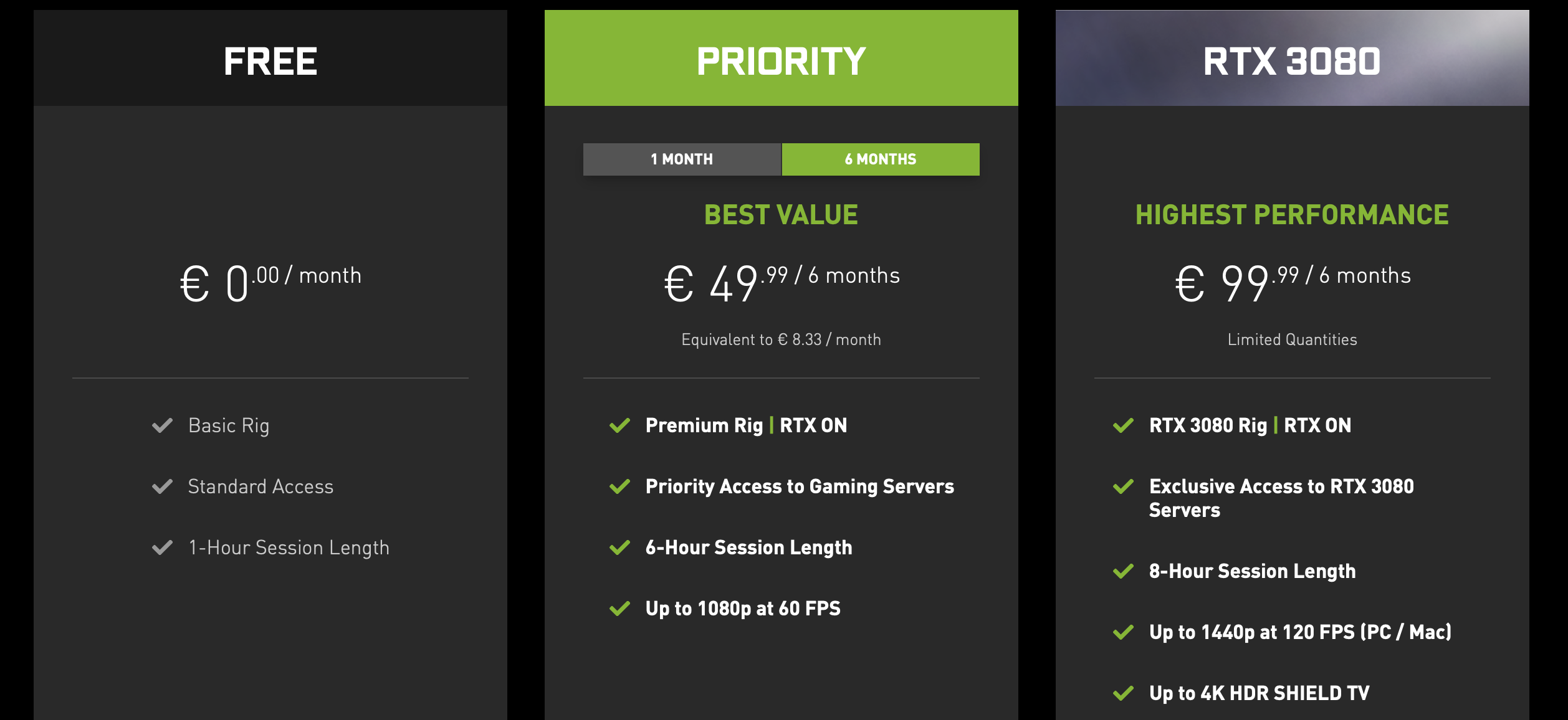Switch to the 1 MONTH billing option
Image resolution: width=1568 pixels, height=720 pixels.
682,159
